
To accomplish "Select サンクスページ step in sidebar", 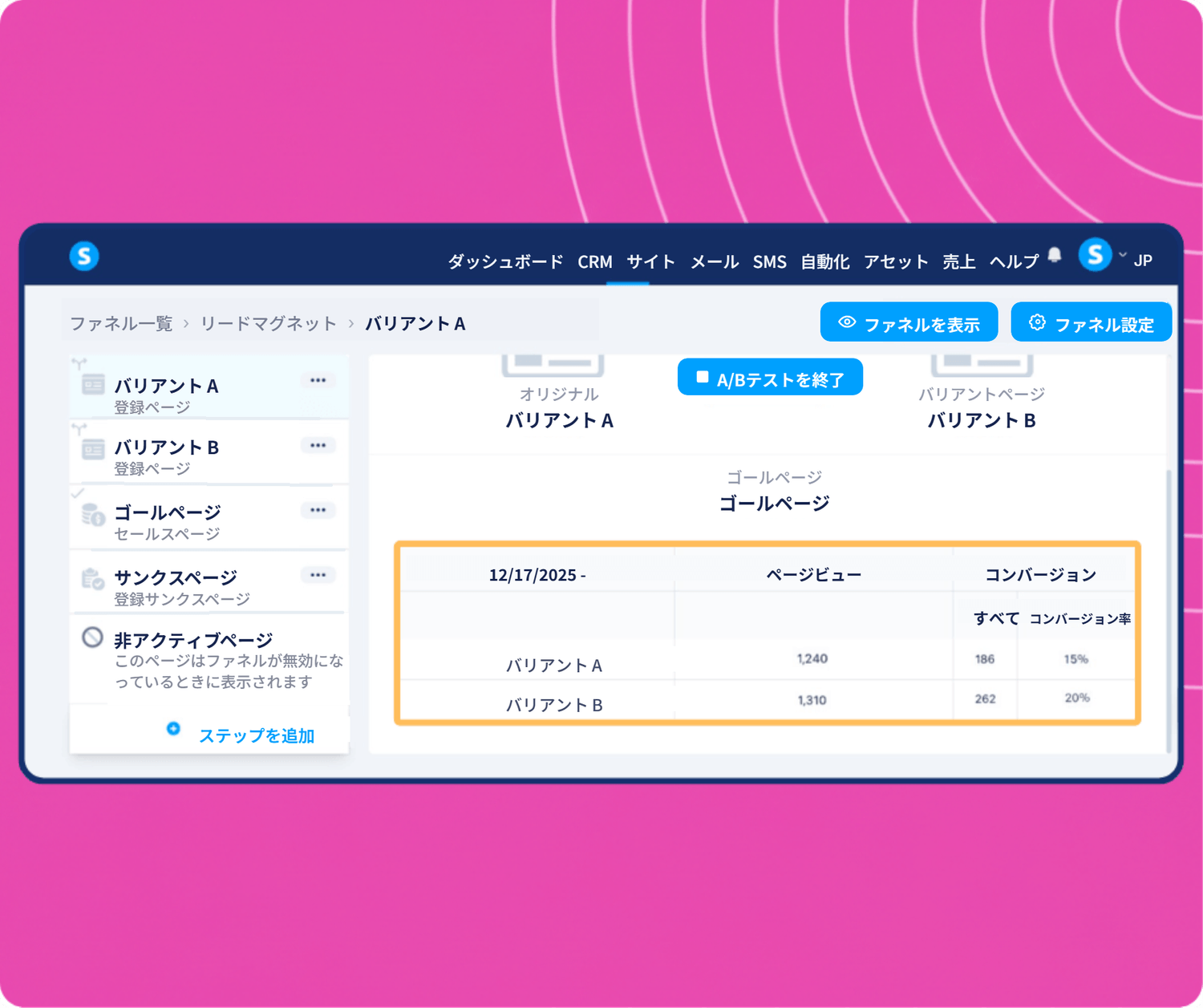I will tap(209, 583).
